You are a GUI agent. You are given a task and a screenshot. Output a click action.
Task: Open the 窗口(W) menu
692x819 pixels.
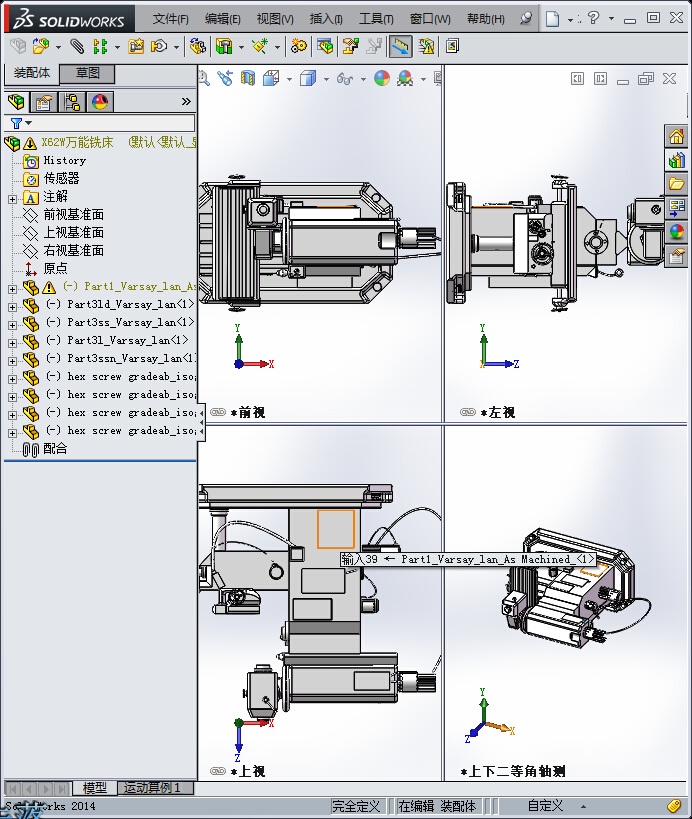[430, 19]
